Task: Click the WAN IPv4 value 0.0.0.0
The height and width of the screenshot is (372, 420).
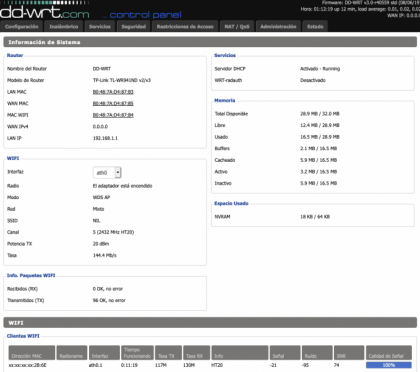Action: pyautogui.click(x=100, y=127)
